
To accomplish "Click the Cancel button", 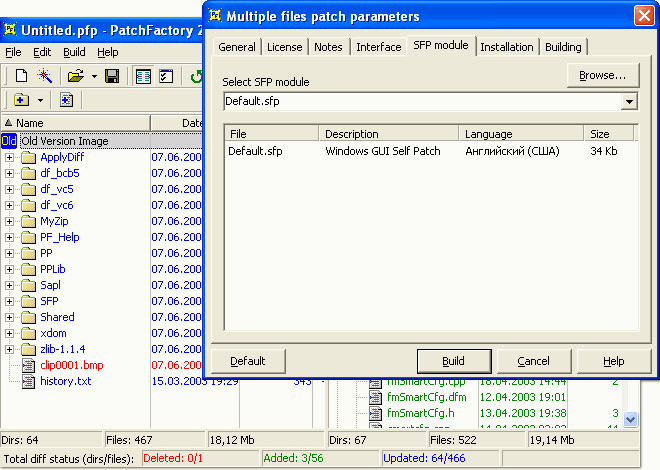I will point(534,361).
